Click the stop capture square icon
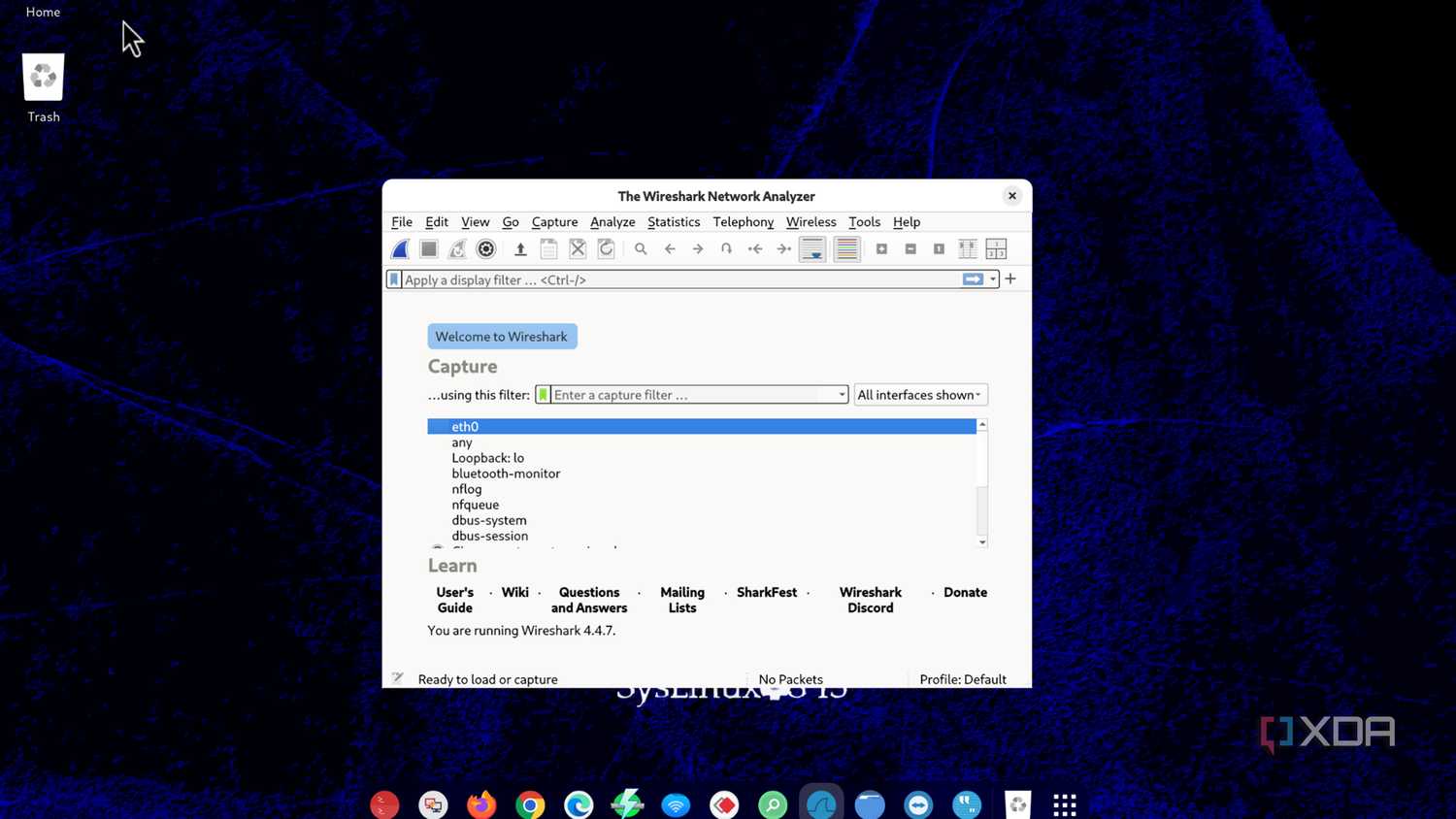 coord(428,249)
